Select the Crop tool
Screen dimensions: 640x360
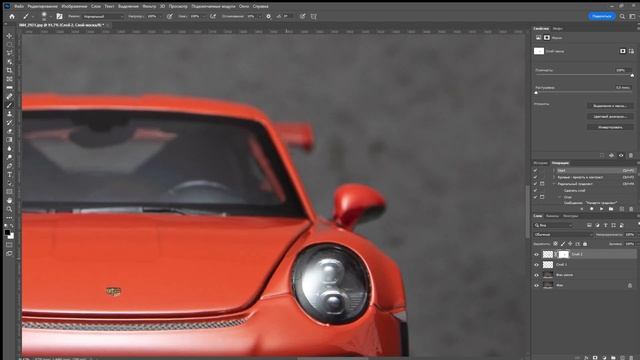click(9, 71)
